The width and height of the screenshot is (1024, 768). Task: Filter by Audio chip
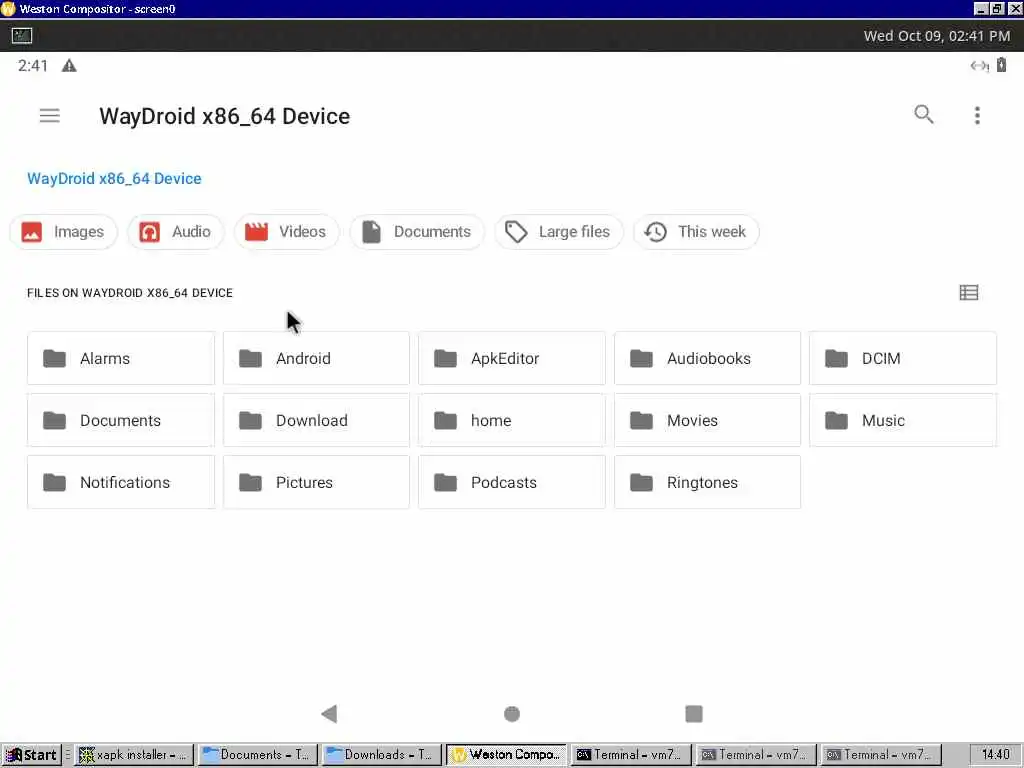click(x=176, y=232)
